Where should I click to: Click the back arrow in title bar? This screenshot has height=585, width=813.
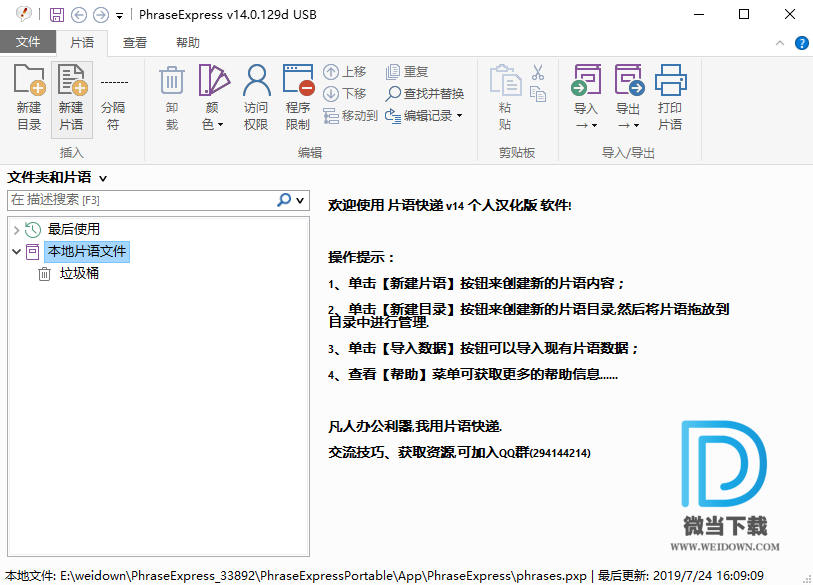coord(79,15)
